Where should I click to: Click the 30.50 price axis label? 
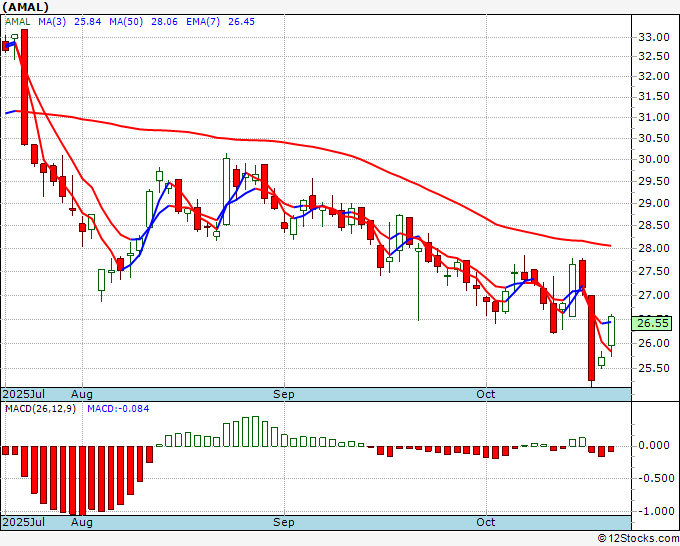pos(654,138)
